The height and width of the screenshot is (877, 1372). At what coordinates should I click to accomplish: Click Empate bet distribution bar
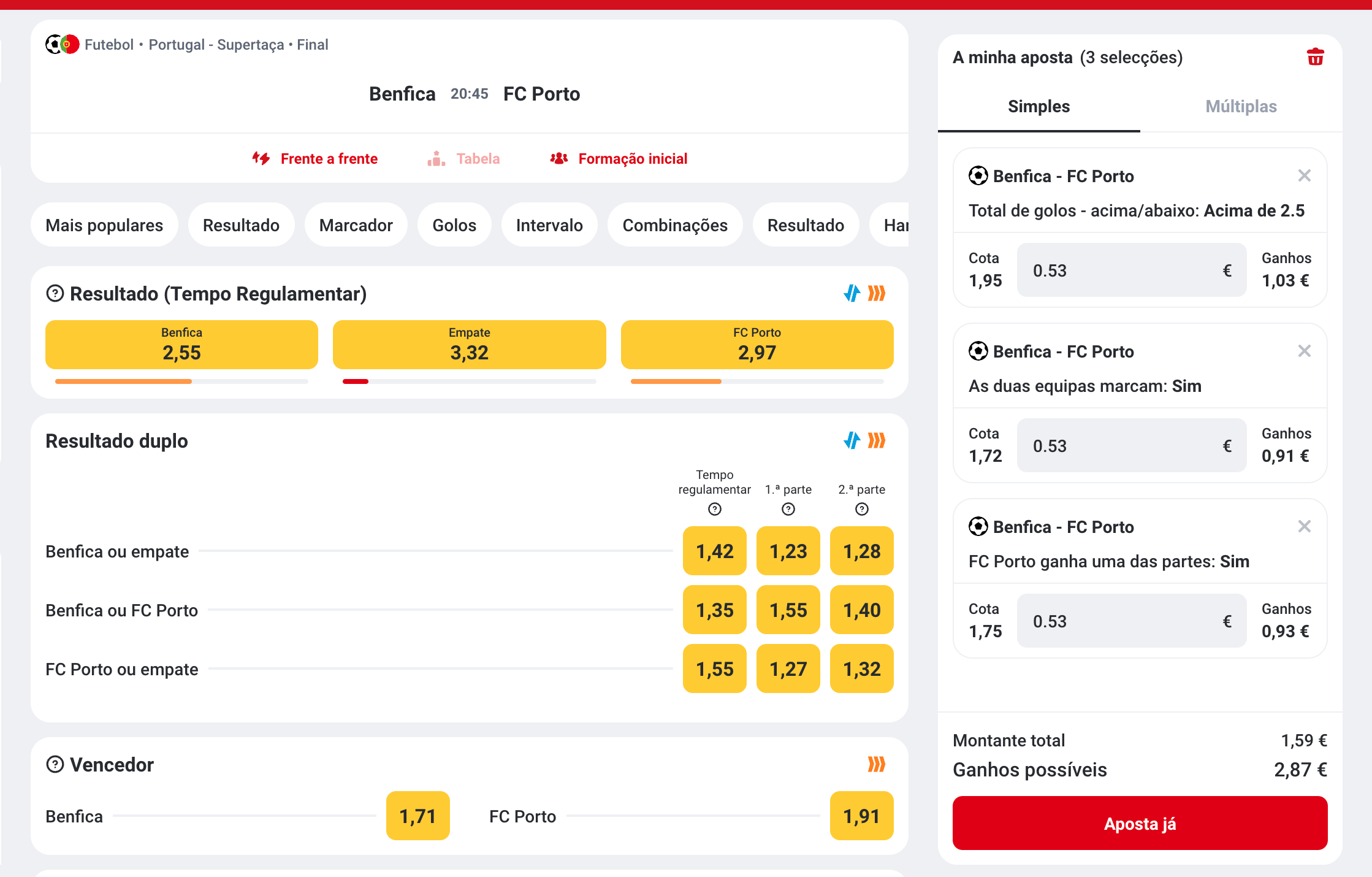(x=469, y=381)
